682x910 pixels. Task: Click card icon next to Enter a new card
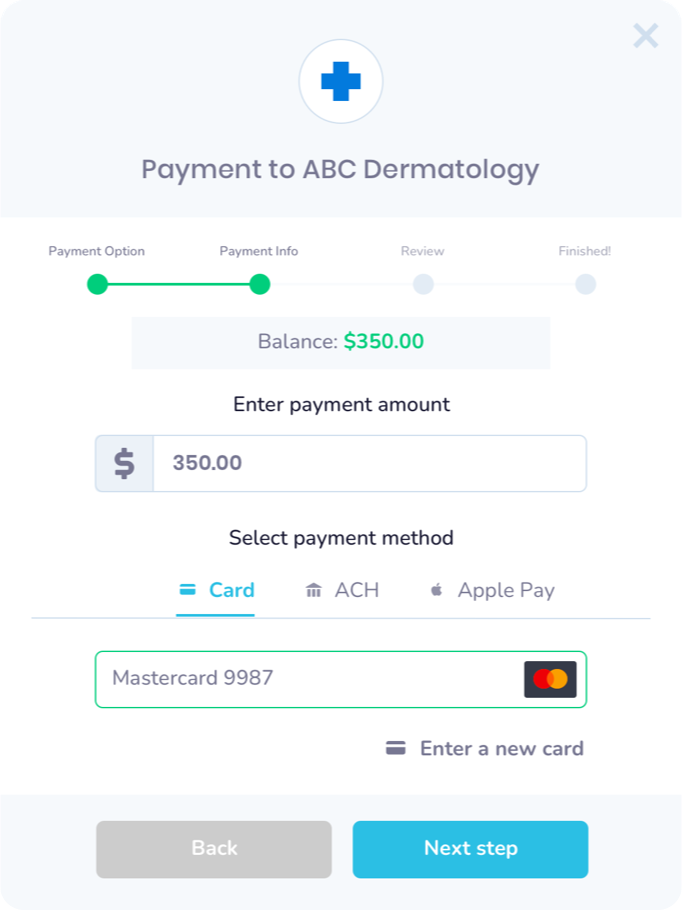396,748
